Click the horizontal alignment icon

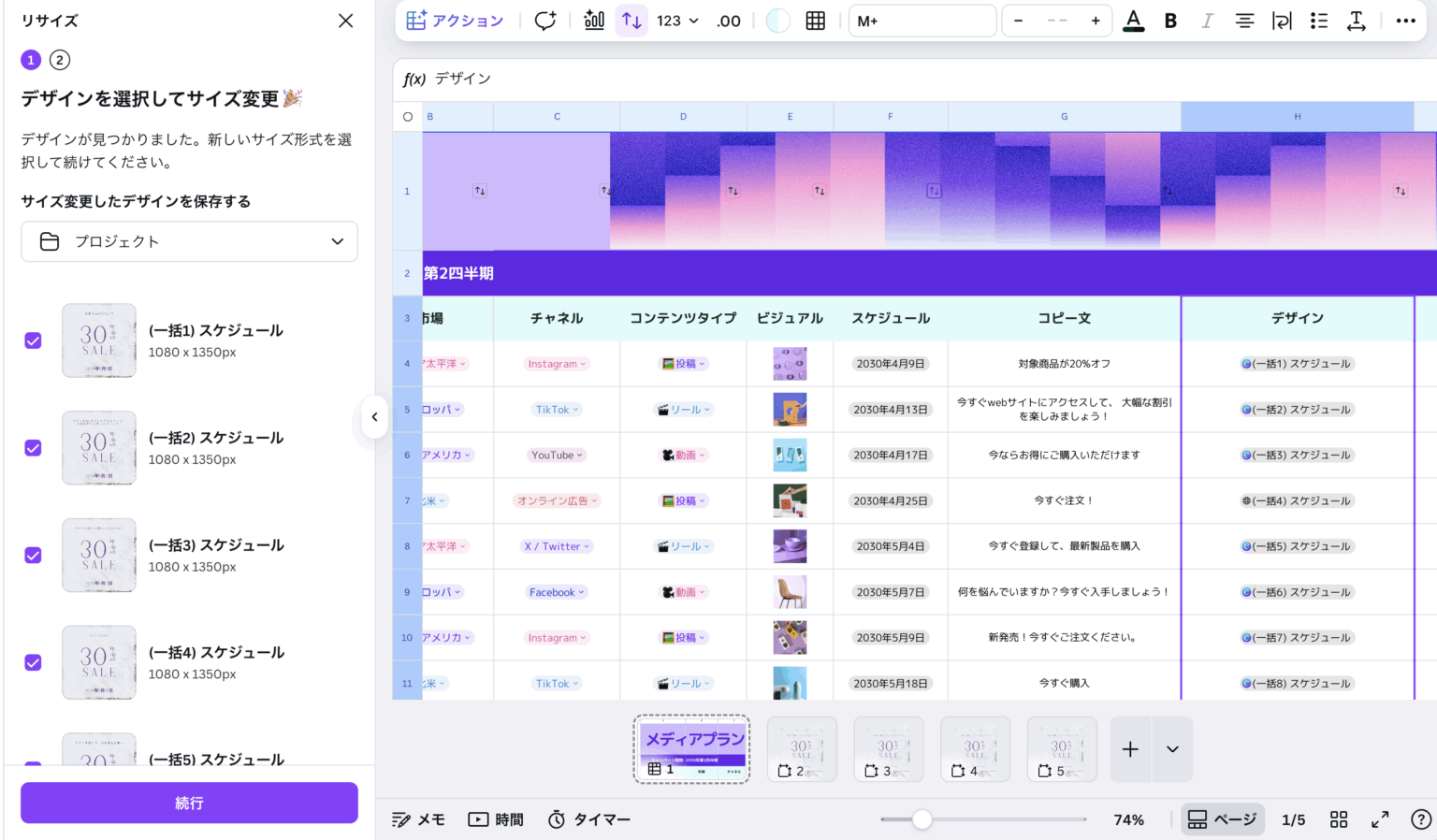click(1244, 21)
